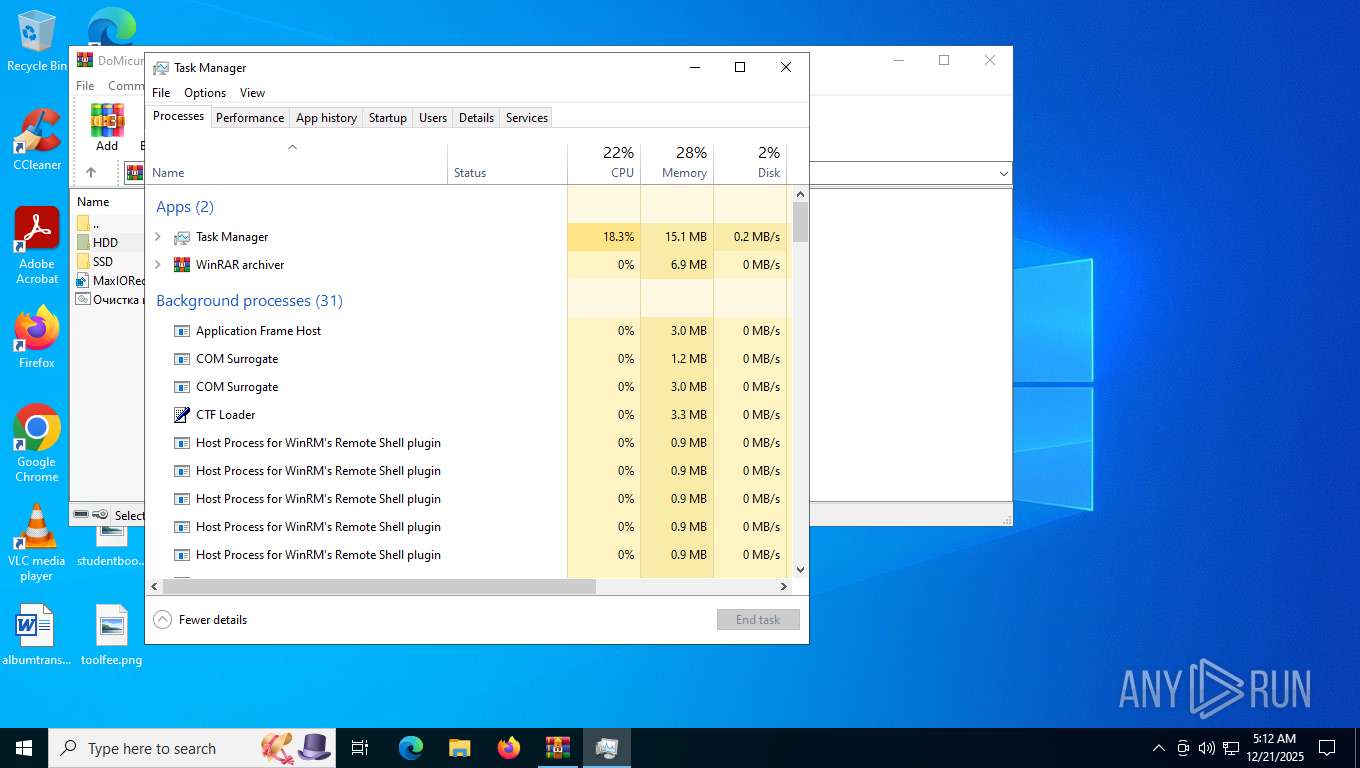Select the Application Frame Host icon
This screenshot has width=1360, height=768.
pyautogui.click(x=181, y=331)
